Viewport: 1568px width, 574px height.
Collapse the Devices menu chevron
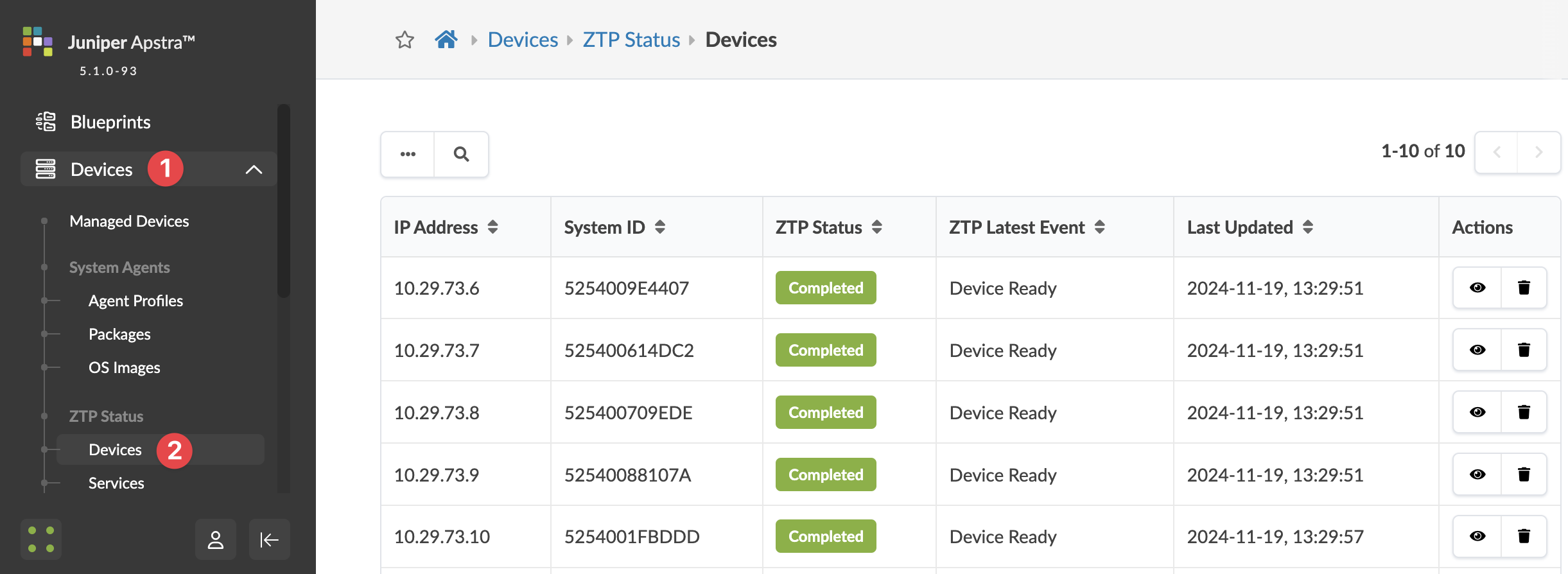click(x=254, y=170)
